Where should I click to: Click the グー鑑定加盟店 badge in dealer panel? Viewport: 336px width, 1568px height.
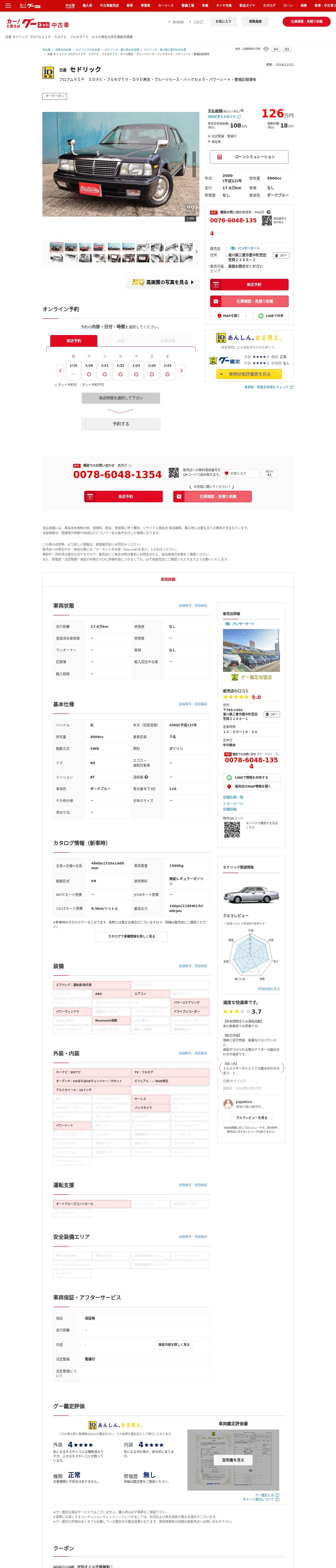coord(251,677)
